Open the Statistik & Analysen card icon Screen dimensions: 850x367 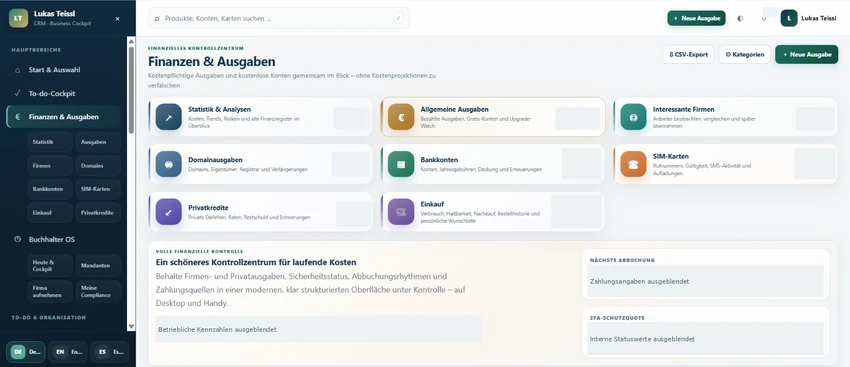(x=169, y=117)
